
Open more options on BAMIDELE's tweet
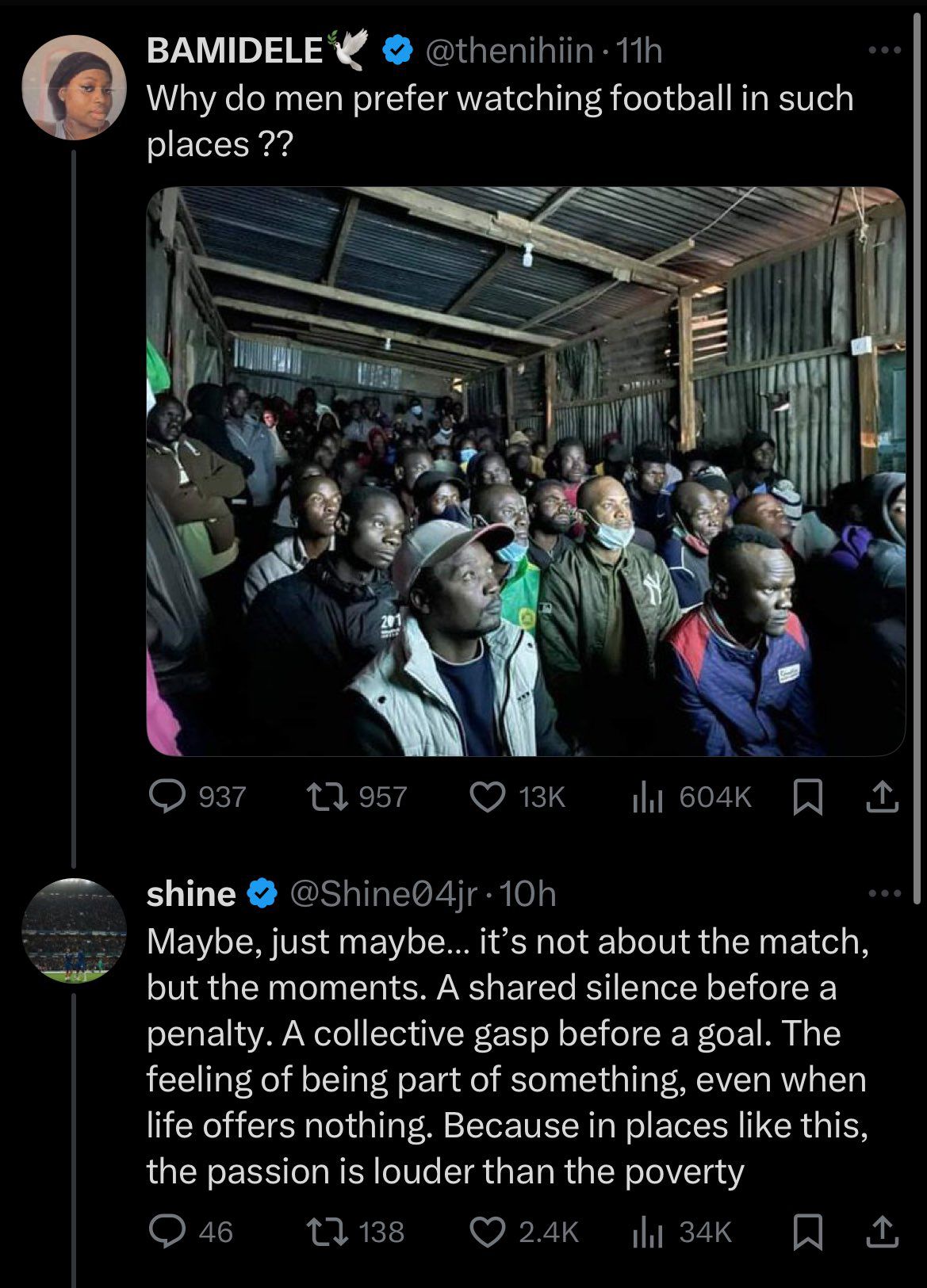click(885, 51)
